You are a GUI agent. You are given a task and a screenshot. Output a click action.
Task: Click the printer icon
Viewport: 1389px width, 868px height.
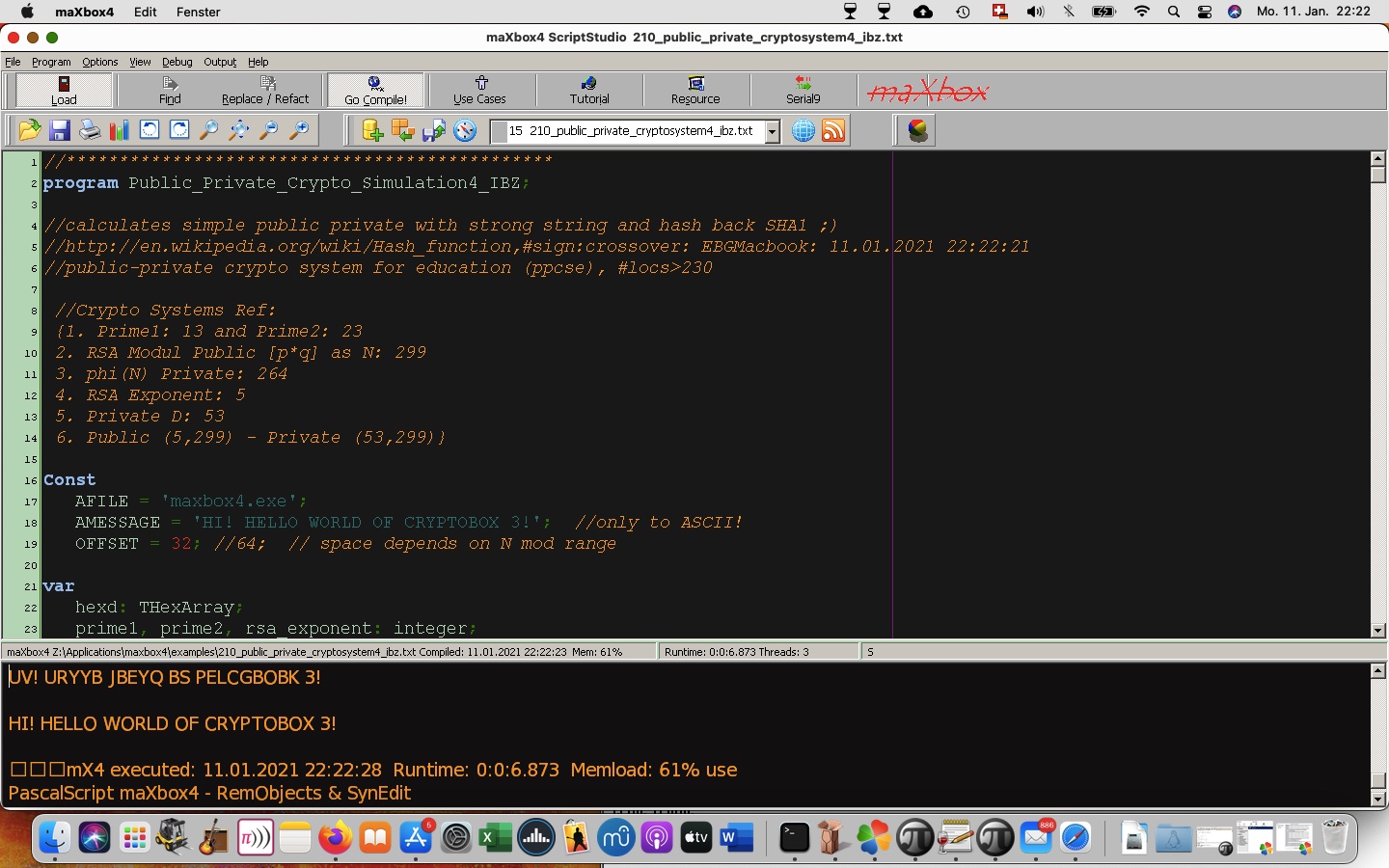tap(90, 130)
